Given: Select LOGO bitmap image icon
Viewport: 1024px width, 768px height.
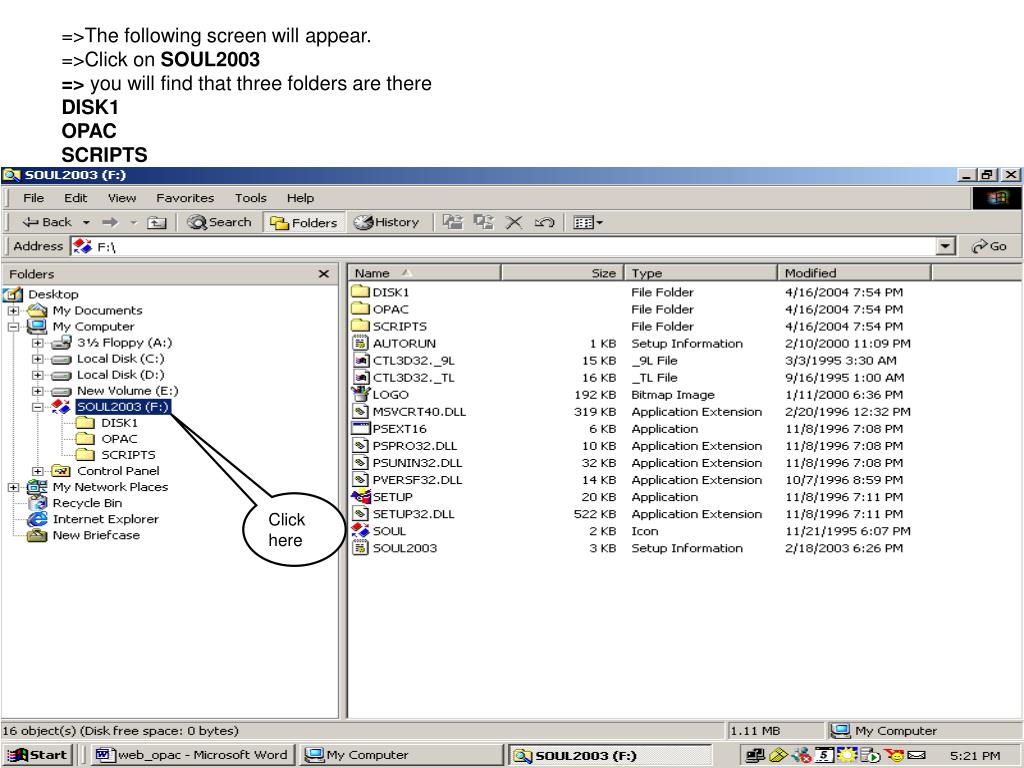Looking at the screenshot, I should point(360,394).
